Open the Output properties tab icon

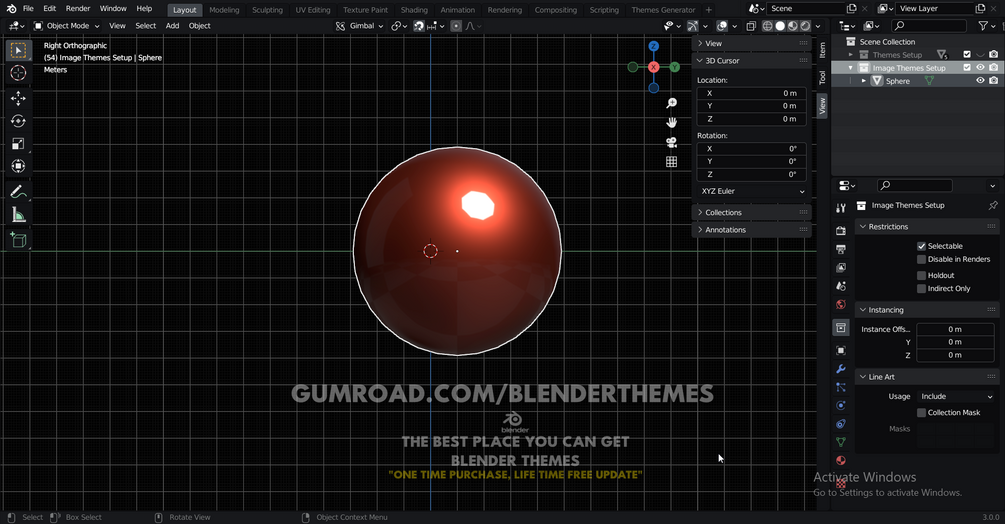tap(841, 249)
